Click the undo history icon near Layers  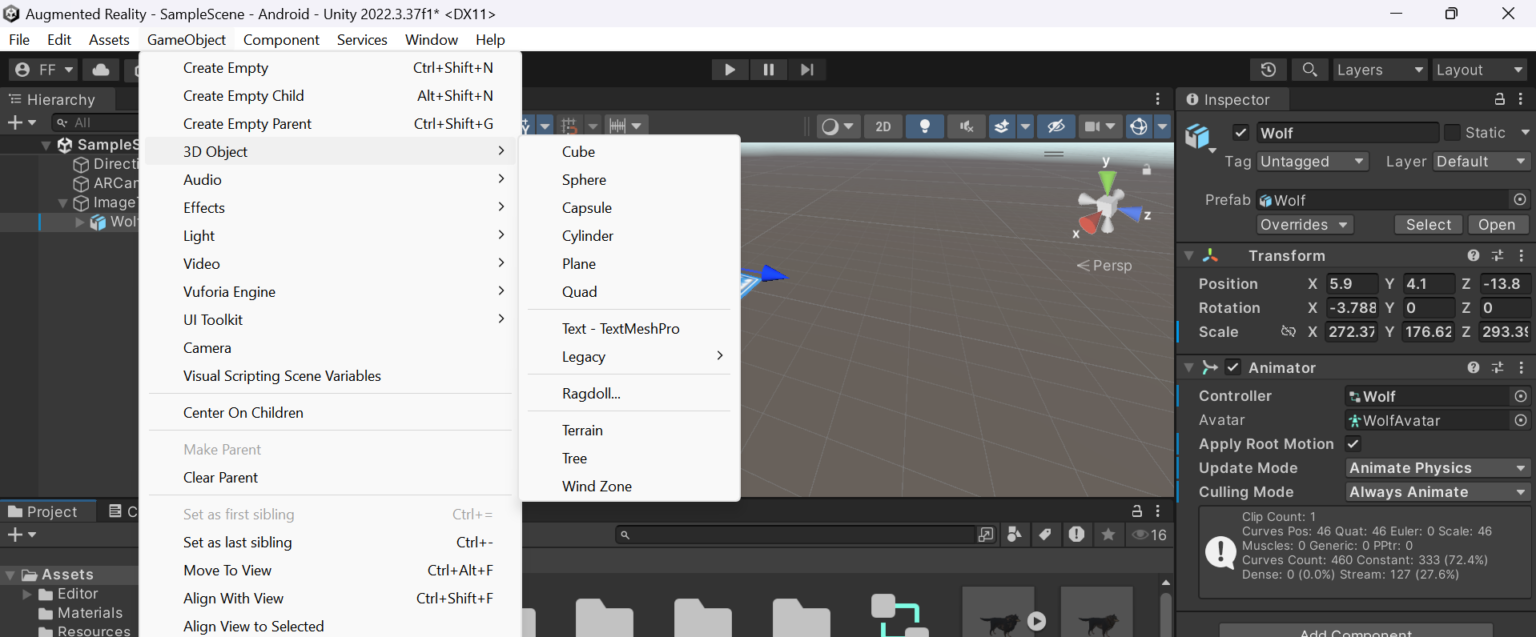coord(1268,69)
